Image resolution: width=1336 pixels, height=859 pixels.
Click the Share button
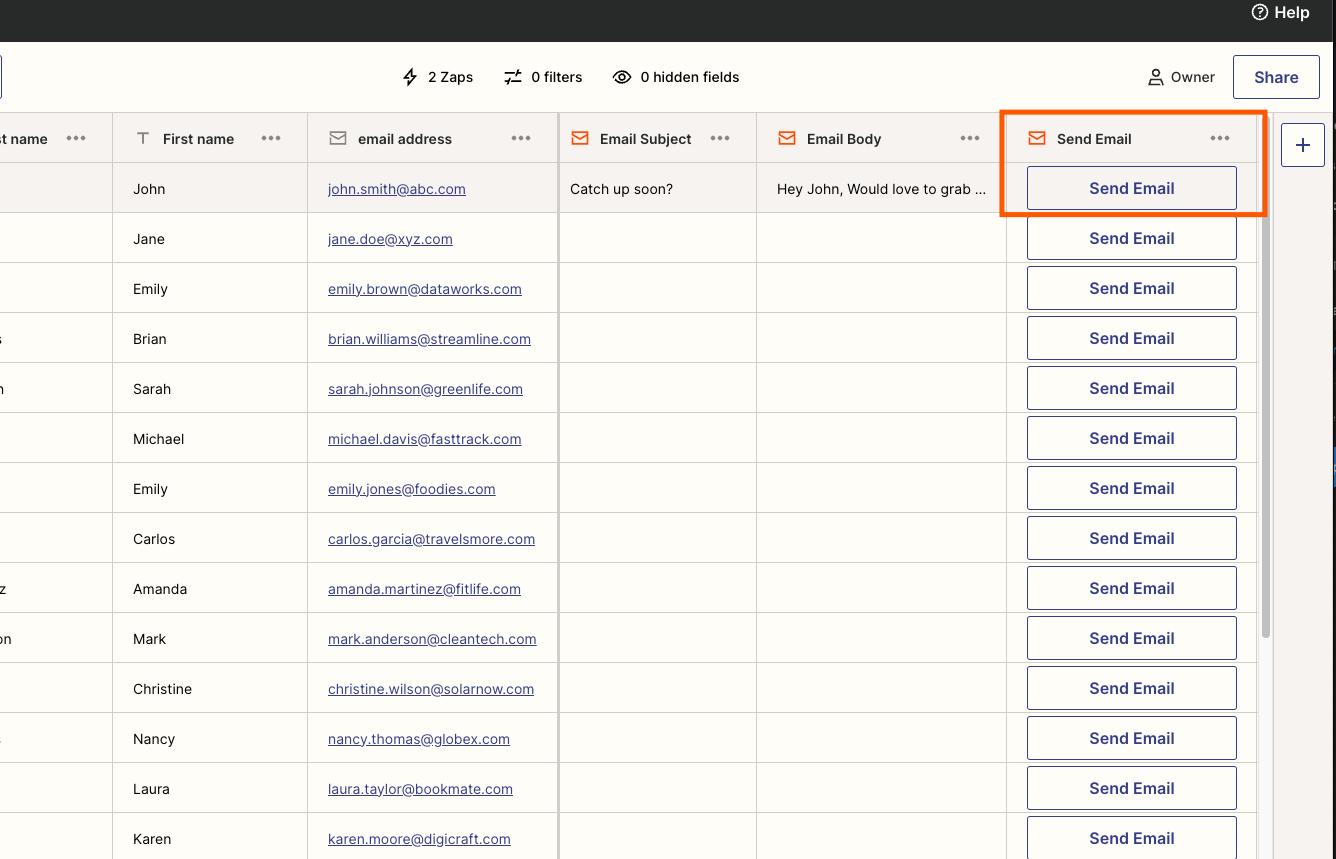[x=1276, y=77]
